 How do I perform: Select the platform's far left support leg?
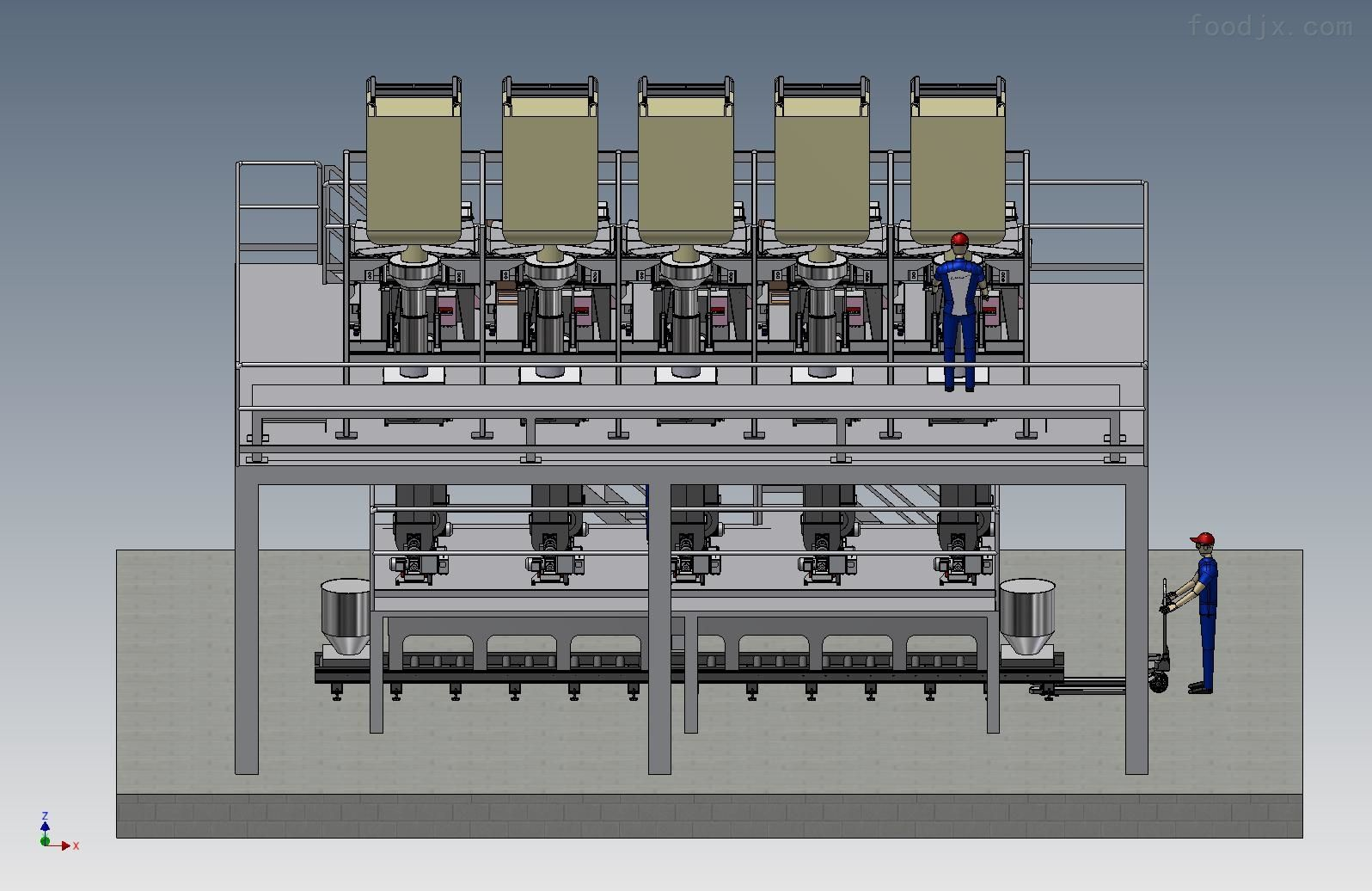pyautogui.click(x=247, y=628)
